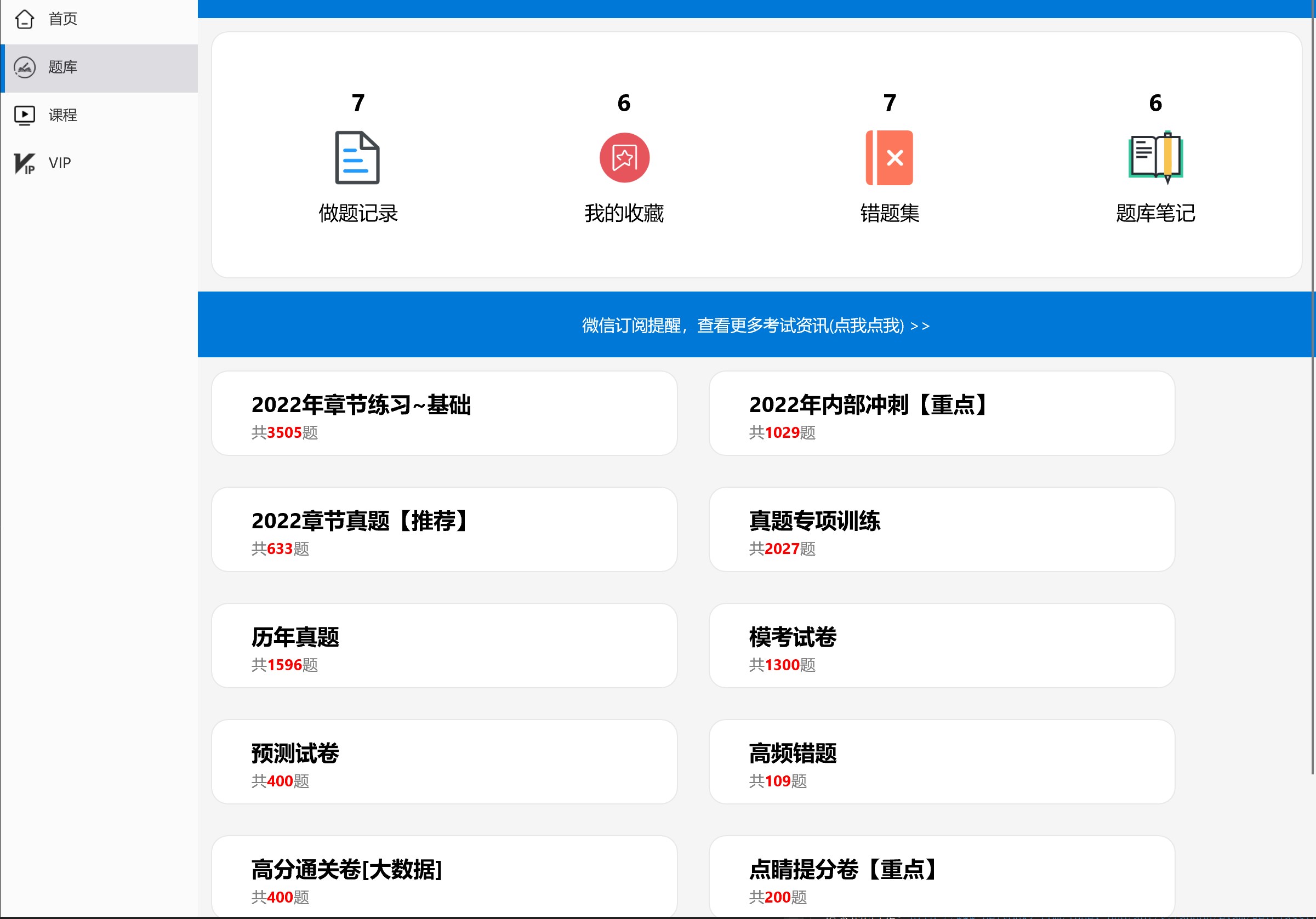Open 做题记录 document icon
The height and width of the screenshot is (919, 1316).
(357, 158)
